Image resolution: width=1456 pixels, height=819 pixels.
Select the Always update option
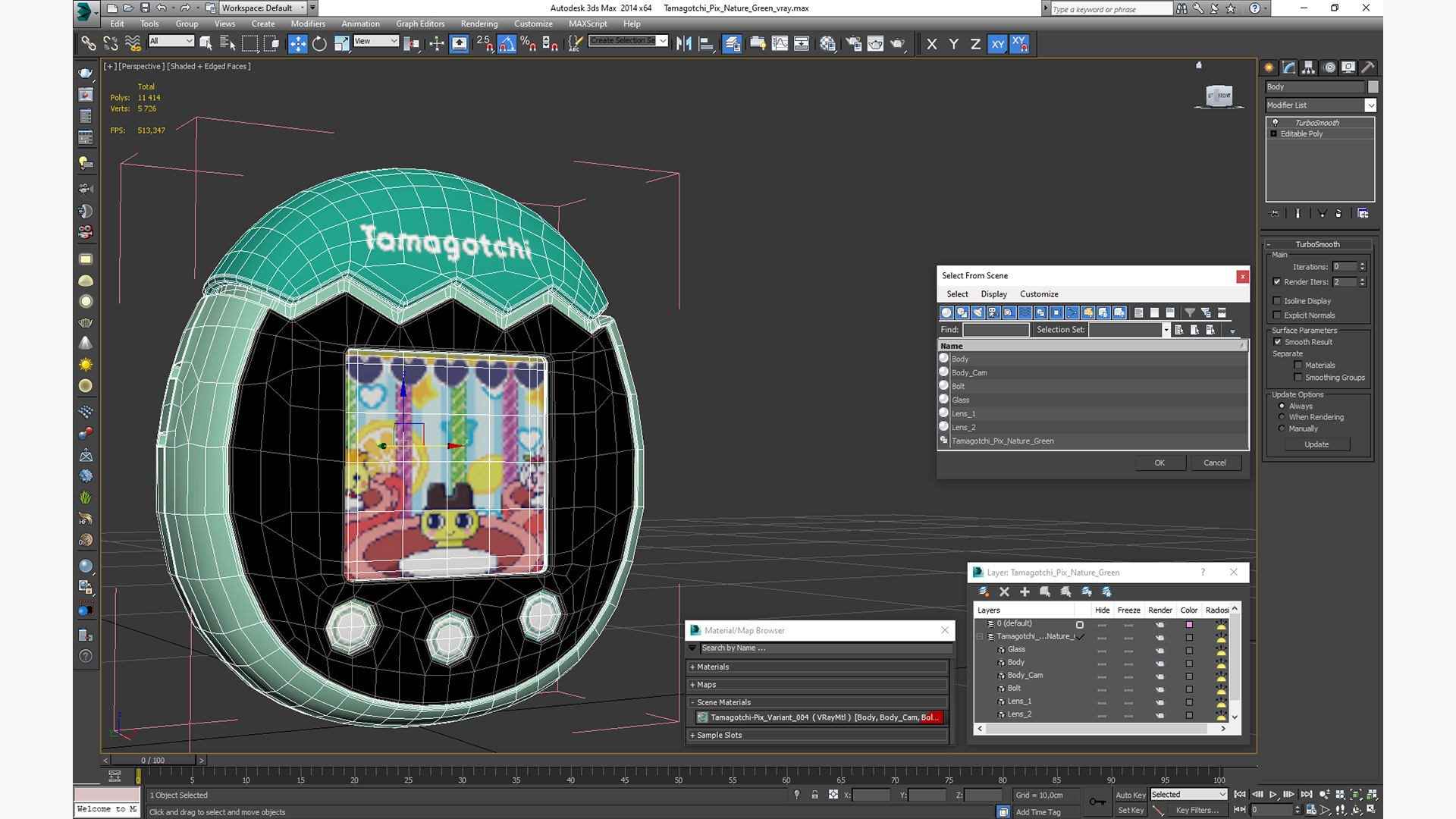point(1282,406)
